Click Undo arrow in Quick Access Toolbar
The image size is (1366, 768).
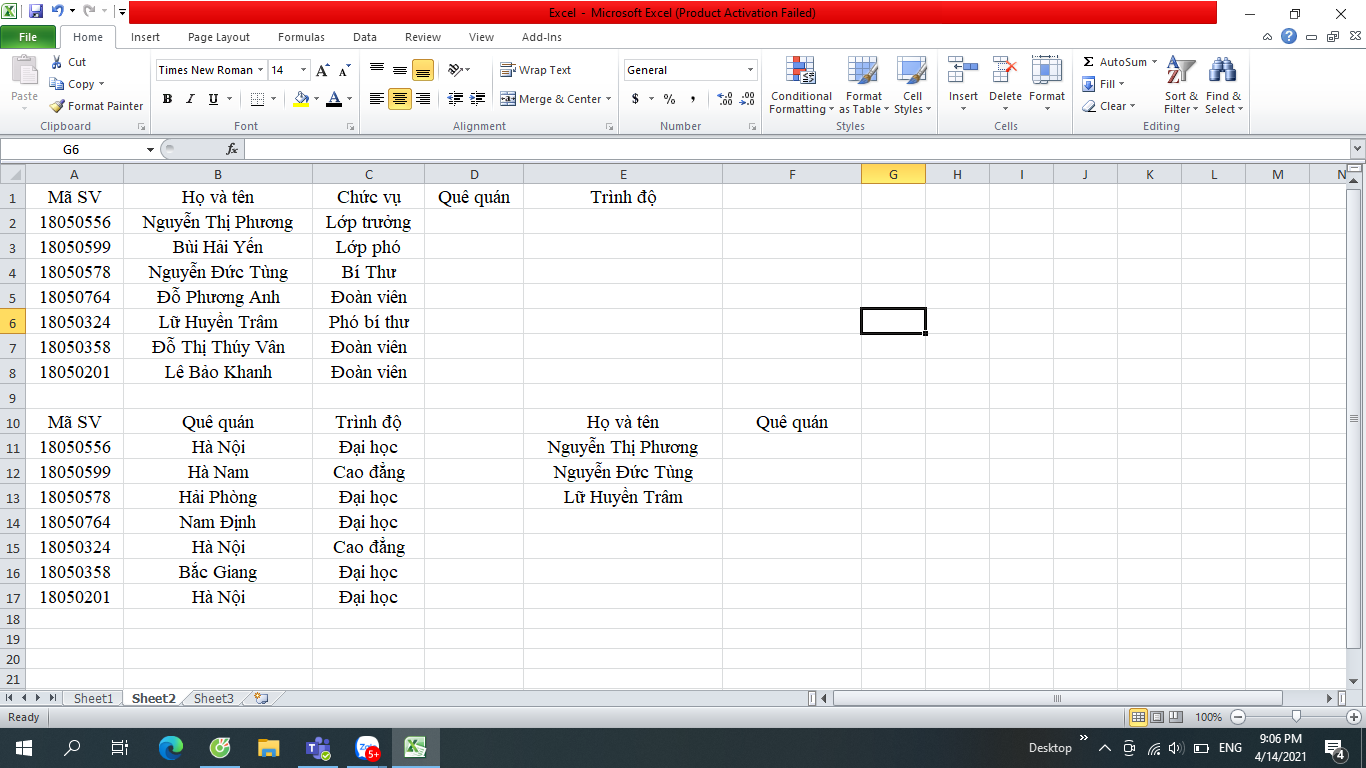tap(58, 12)
